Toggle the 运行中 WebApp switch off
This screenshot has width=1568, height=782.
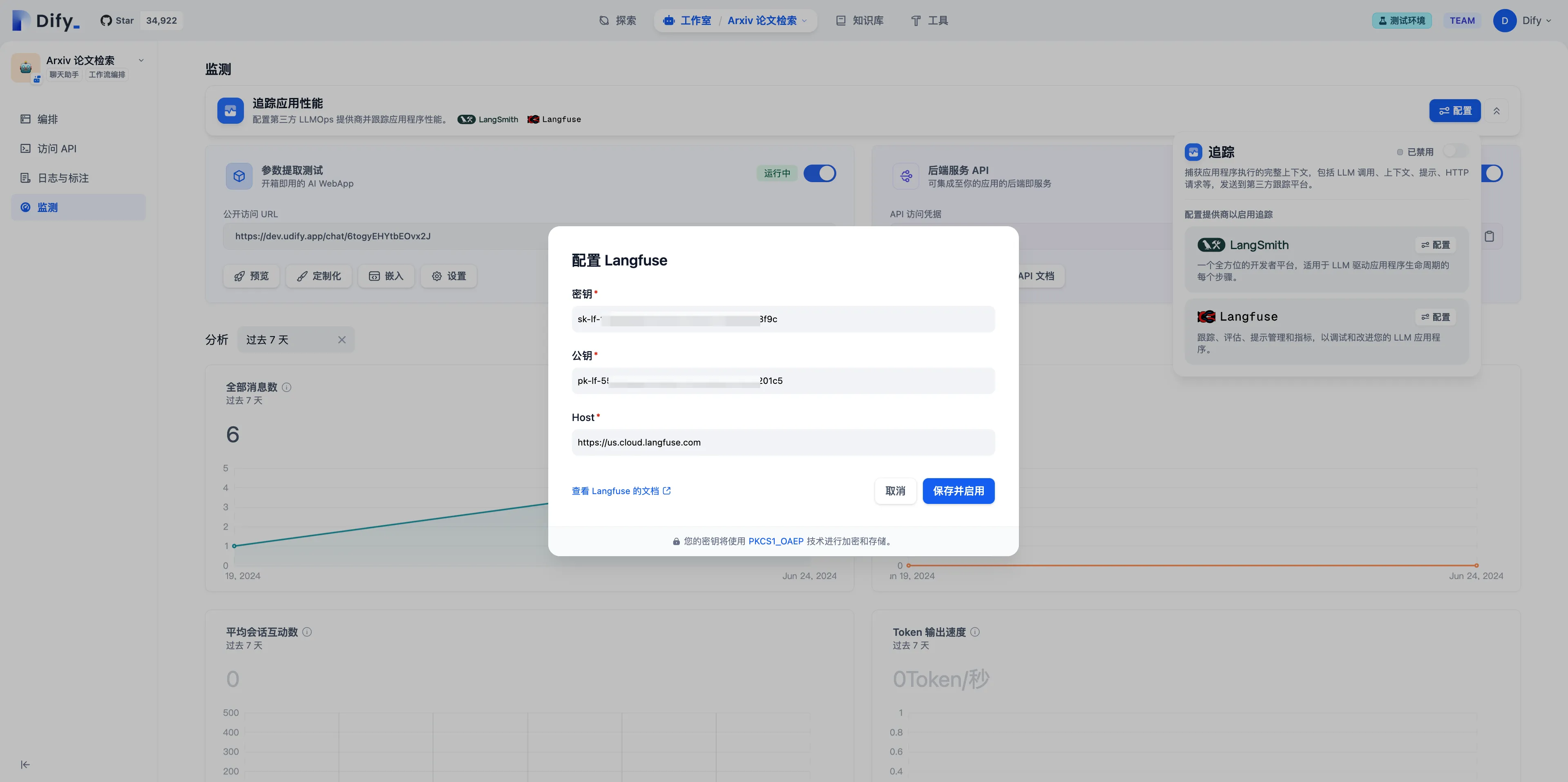tap(819, 174)
